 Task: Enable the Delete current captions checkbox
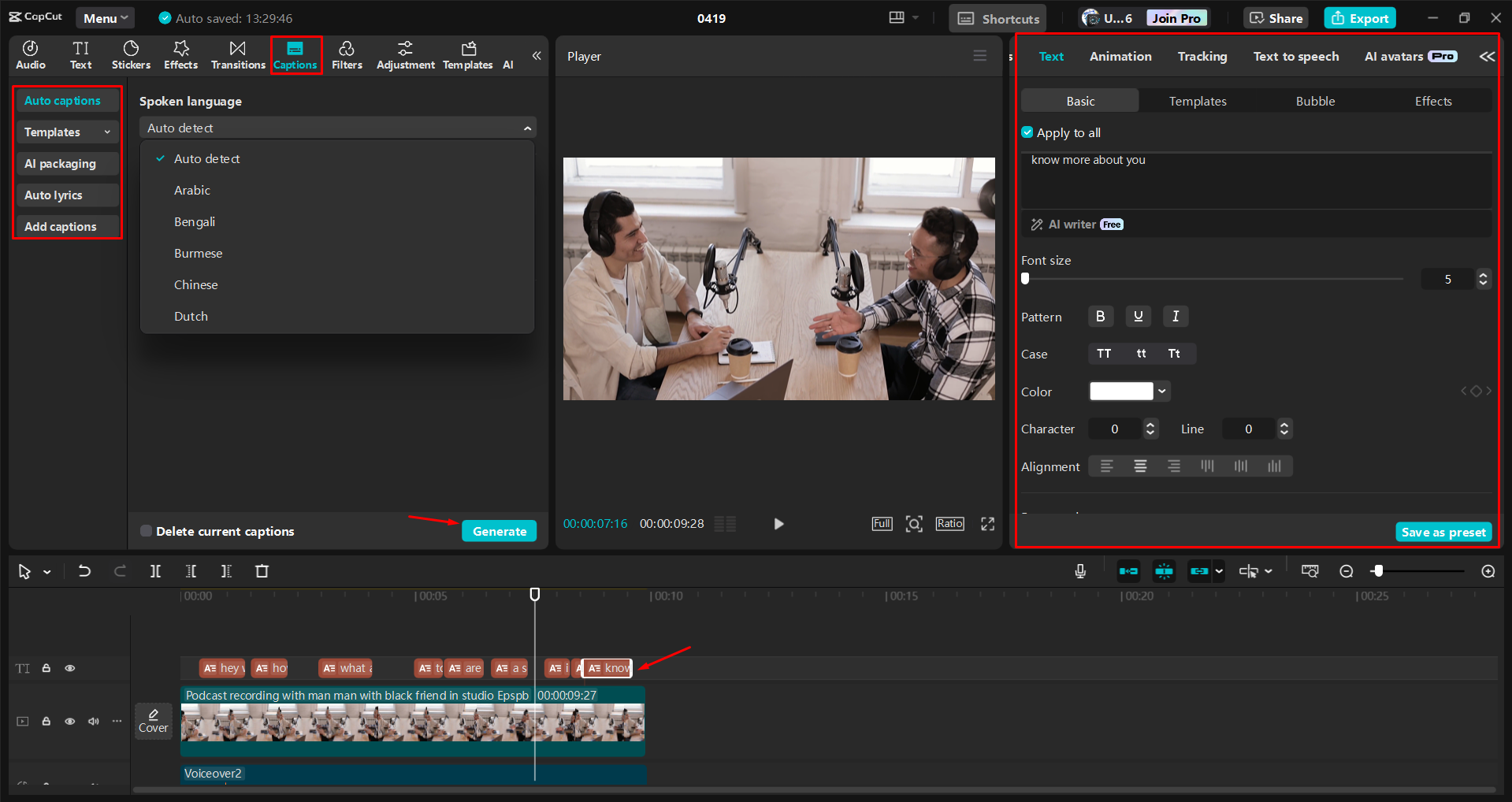(x=146, y=530)
